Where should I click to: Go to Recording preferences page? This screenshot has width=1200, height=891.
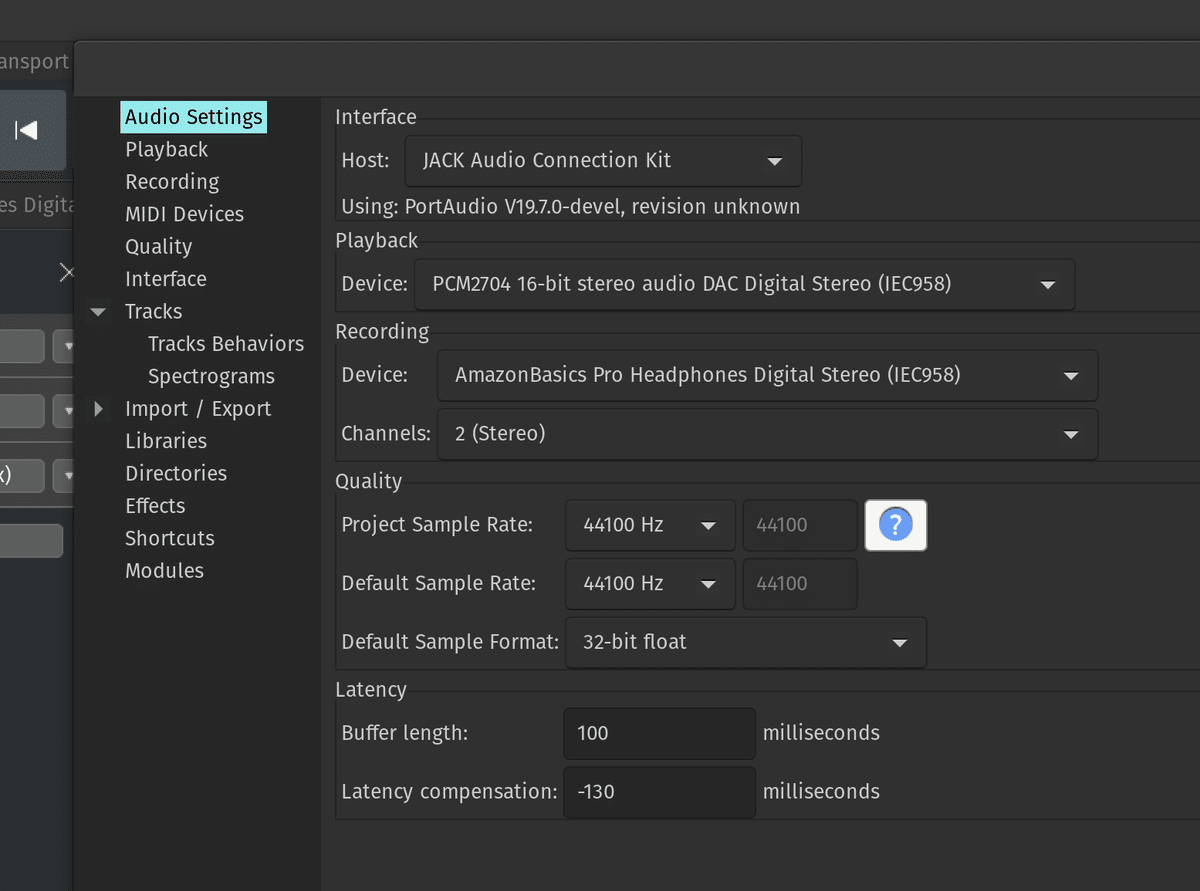coord(172,182)
